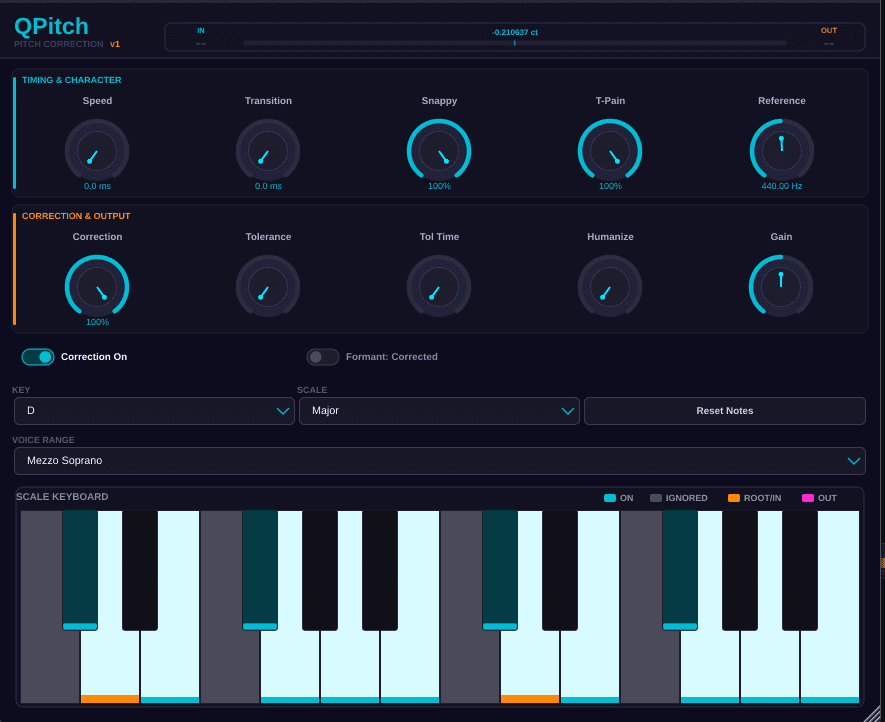Toggle the upper octave E white key
The height and width of the screenshot is (722, 885).
(x=590, y=666)
